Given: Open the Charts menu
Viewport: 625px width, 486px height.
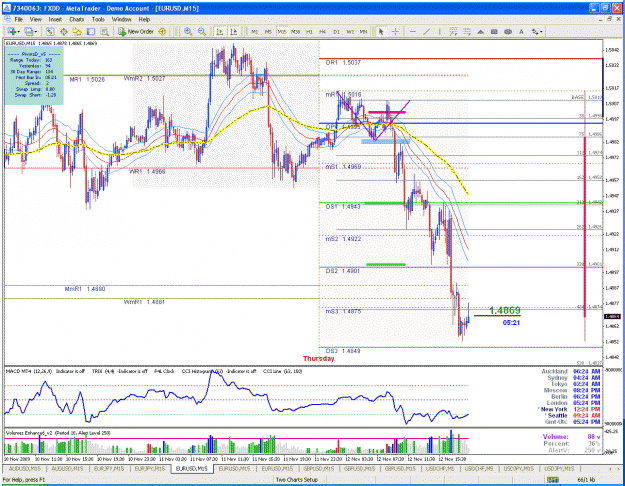Looking at the screenshot, I should pos(77,19).
